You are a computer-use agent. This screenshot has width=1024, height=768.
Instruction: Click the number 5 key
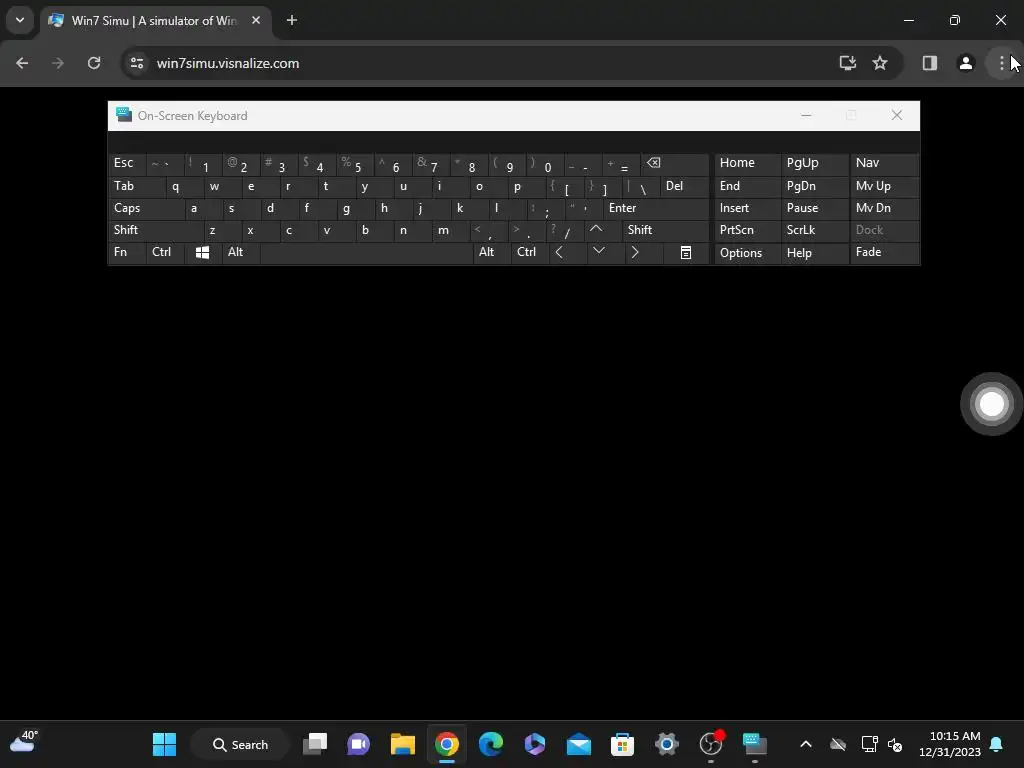point(355,163)
